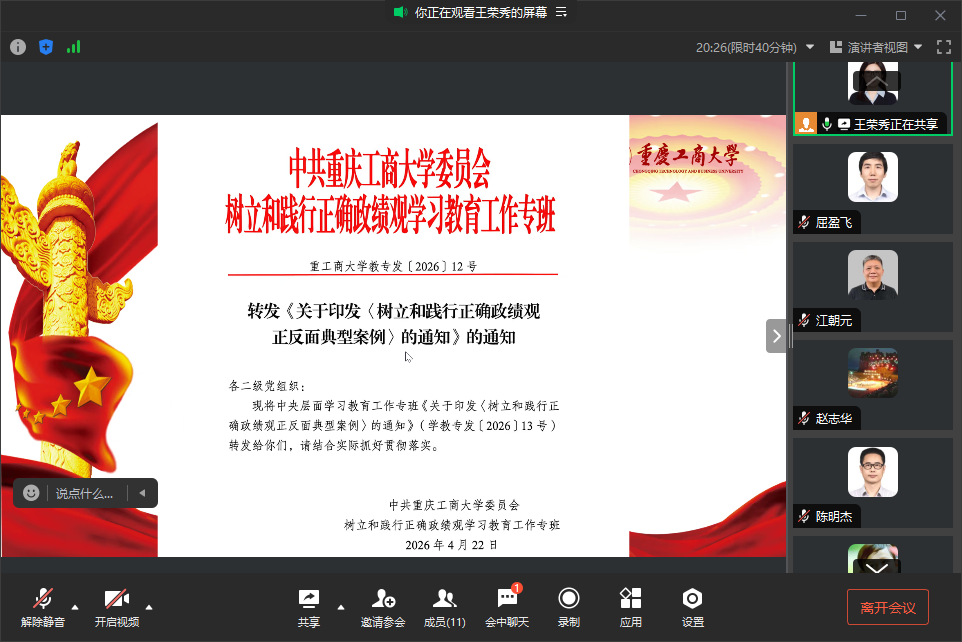Enter full screen mode
This screenshot has width=962, height=642.
944,47
